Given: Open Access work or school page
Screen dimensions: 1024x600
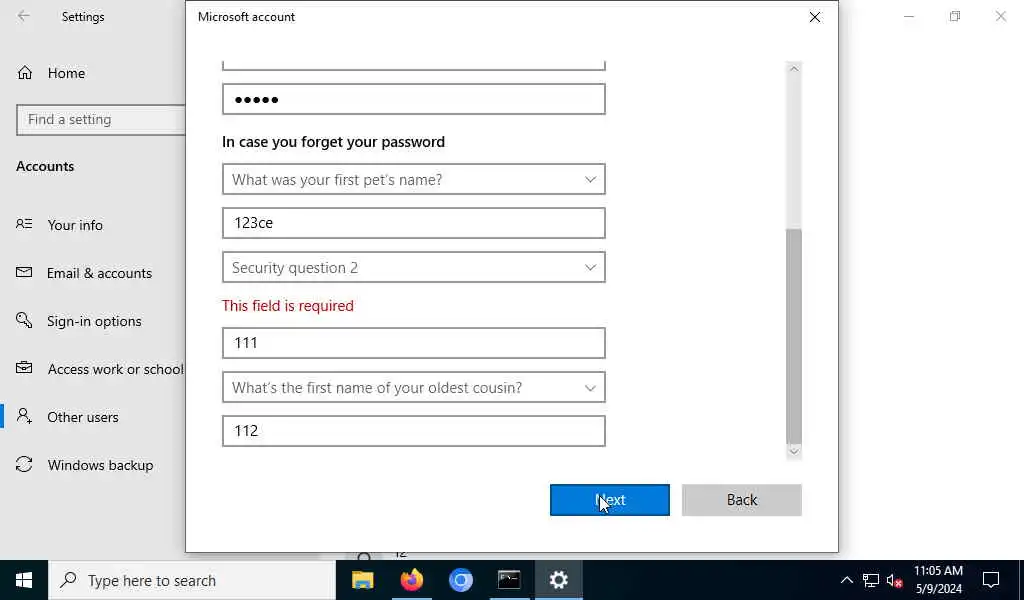Looking at the screenshot, I should pos(116,369).
